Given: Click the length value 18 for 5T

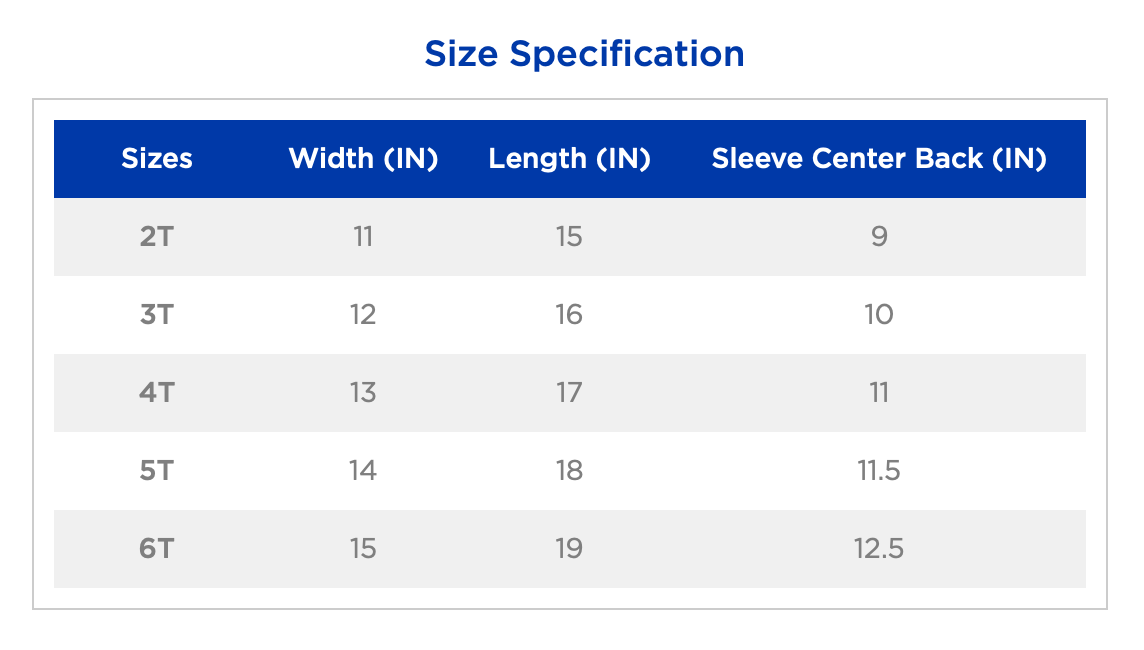Looking at the screenshot, I should pos(569,471).
